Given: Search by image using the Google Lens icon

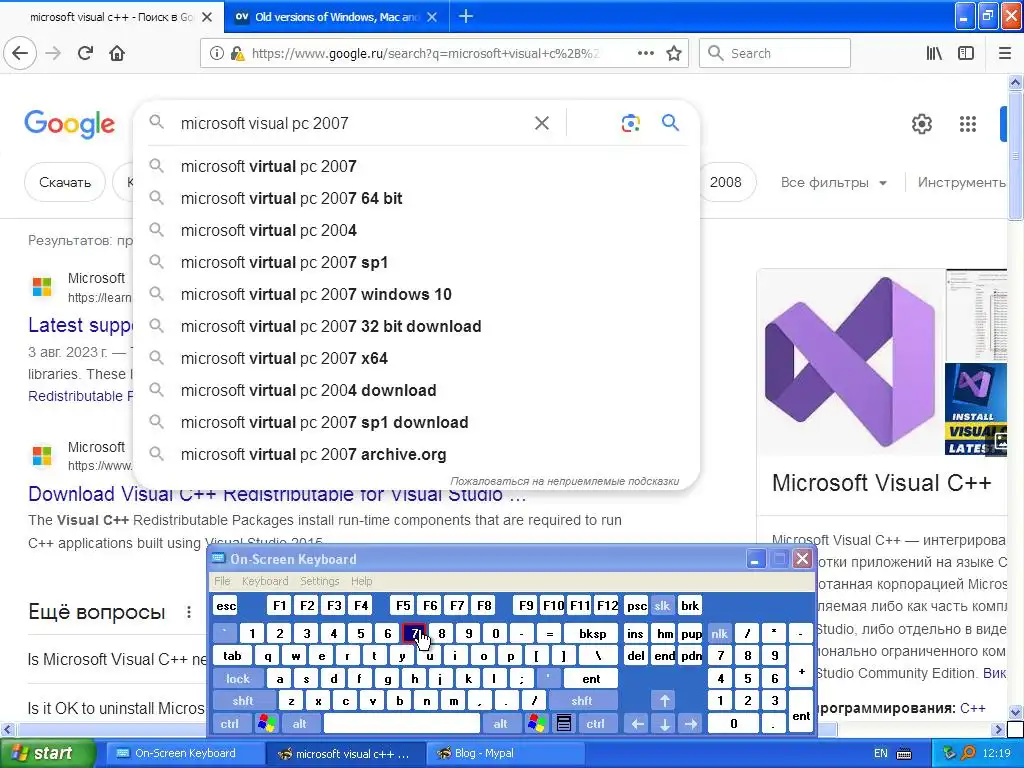Looking at the screenshot, I should (630, 123).
